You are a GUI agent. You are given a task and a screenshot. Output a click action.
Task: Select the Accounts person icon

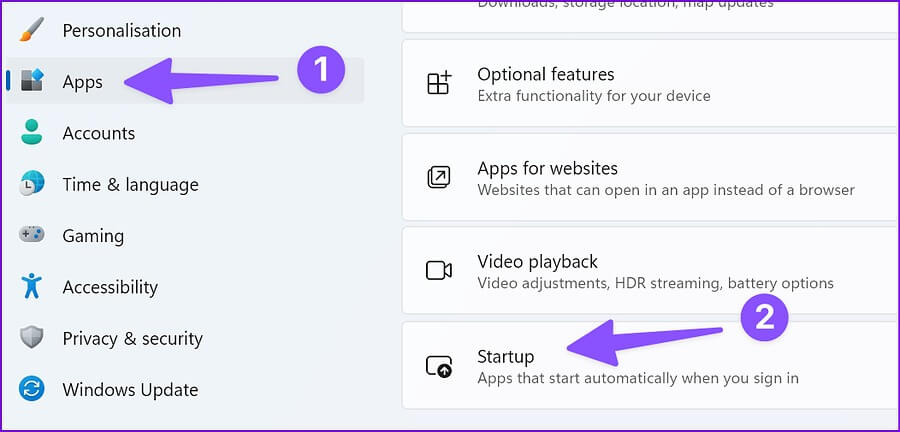[x=32, y=133]
